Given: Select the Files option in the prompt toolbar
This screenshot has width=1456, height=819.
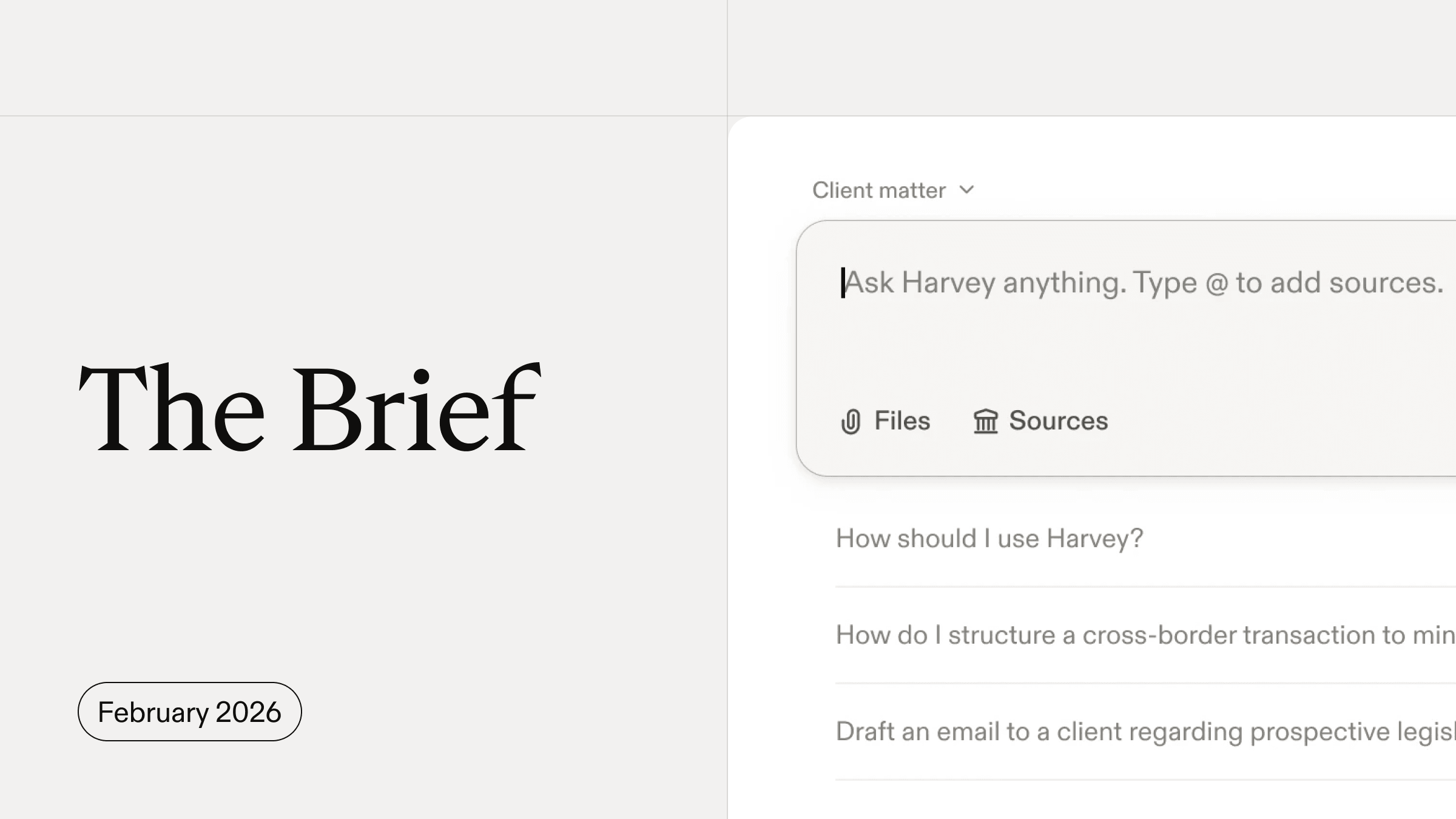Looking at the screenshot, I should (886, 421).
